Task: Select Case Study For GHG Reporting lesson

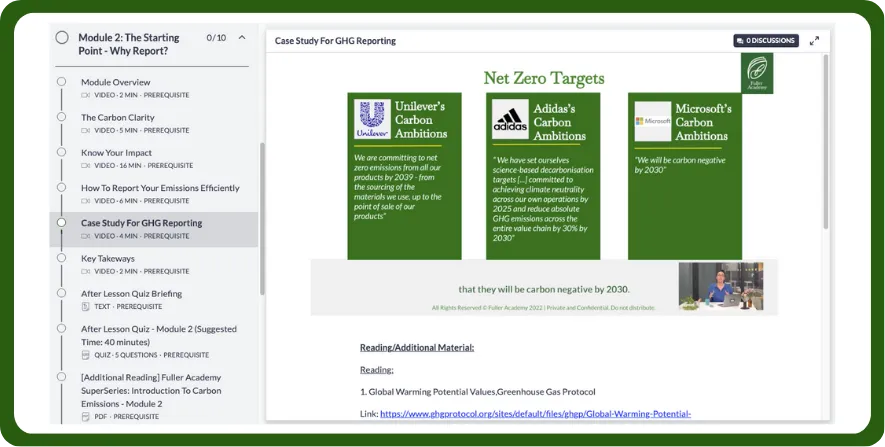Action: point(154,229)
